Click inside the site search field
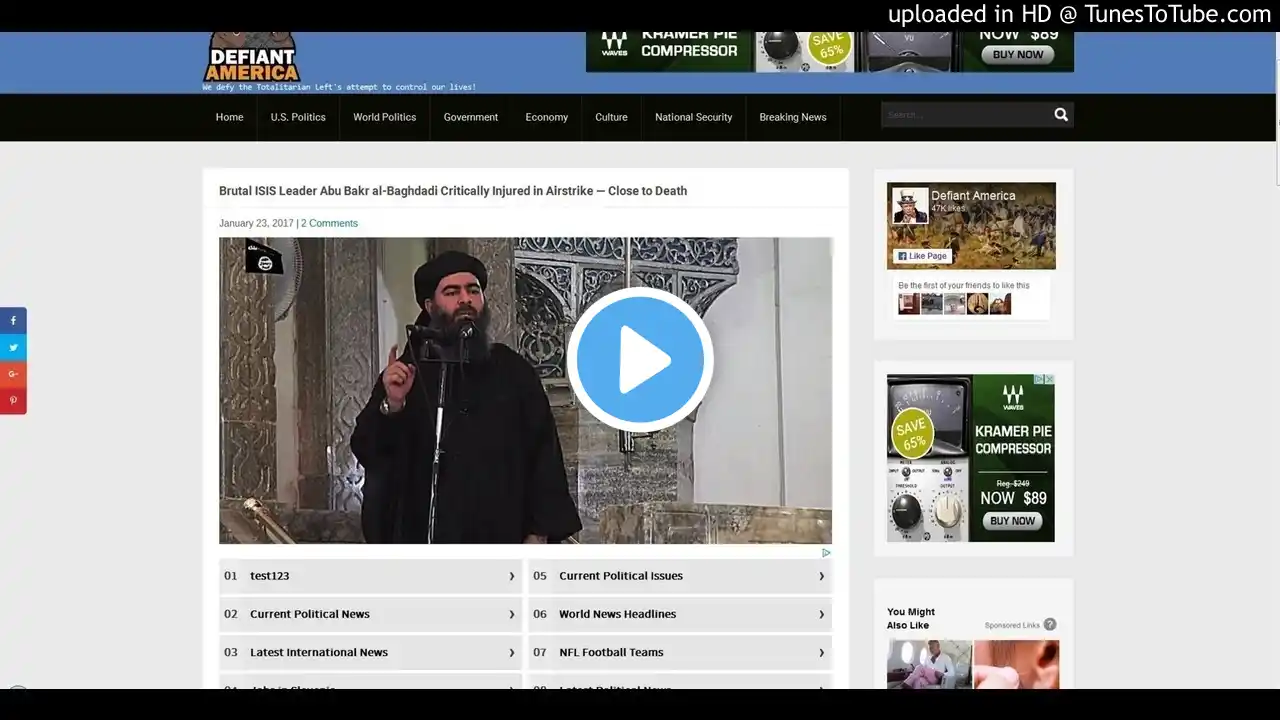This screenshot has height=720, width=1280. [966, 115]
